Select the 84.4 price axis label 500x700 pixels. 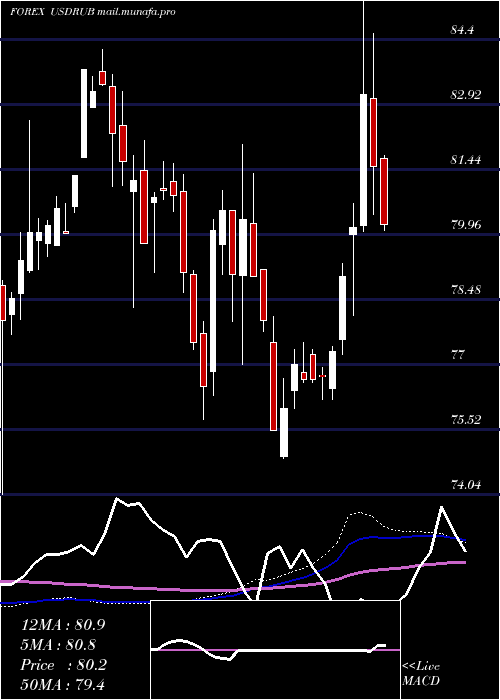click(x=462, y=30)
